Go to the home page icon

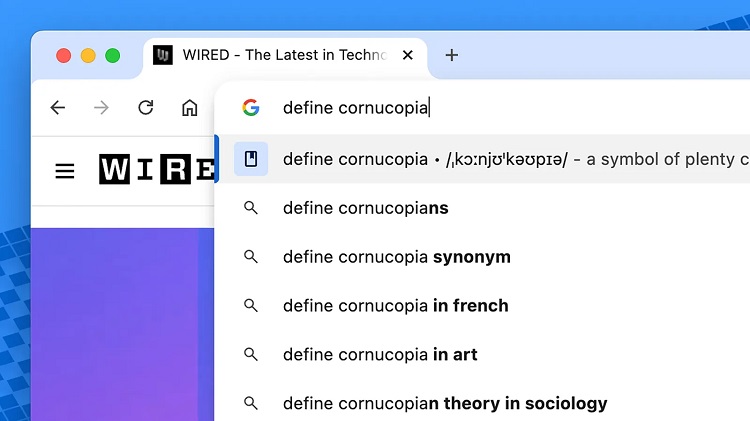[x=189, y=108]
